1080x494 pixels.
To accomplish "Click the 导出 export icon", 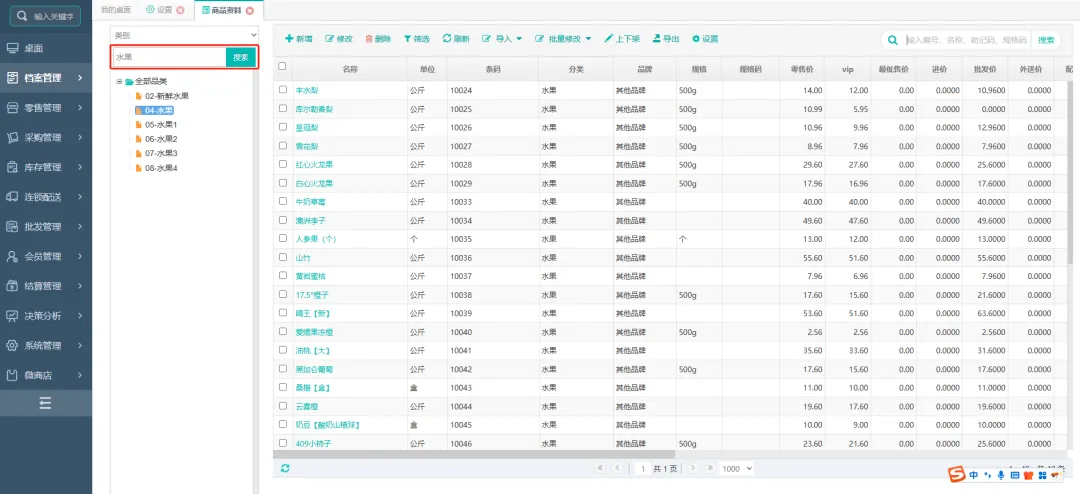I will (657, 39).
